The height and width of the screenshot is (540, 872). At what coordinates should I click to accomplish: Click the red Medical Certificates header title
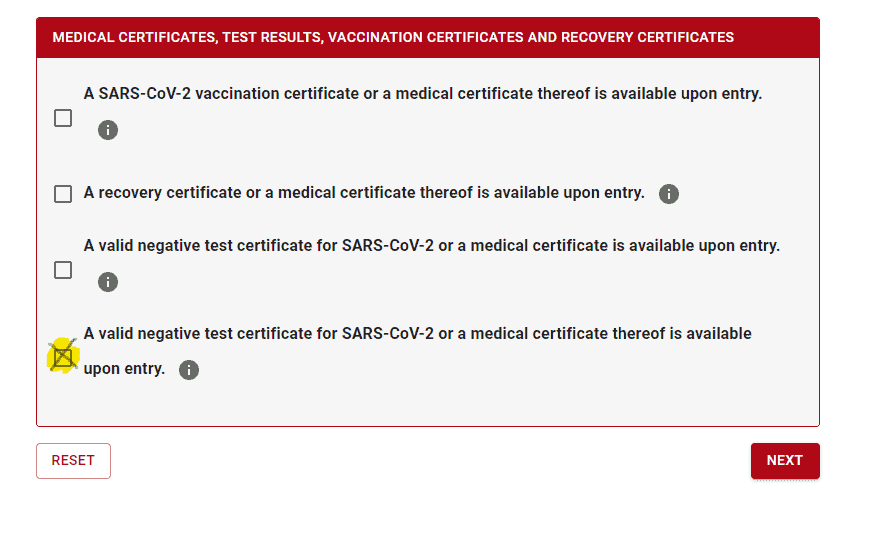tap(393, 37)
